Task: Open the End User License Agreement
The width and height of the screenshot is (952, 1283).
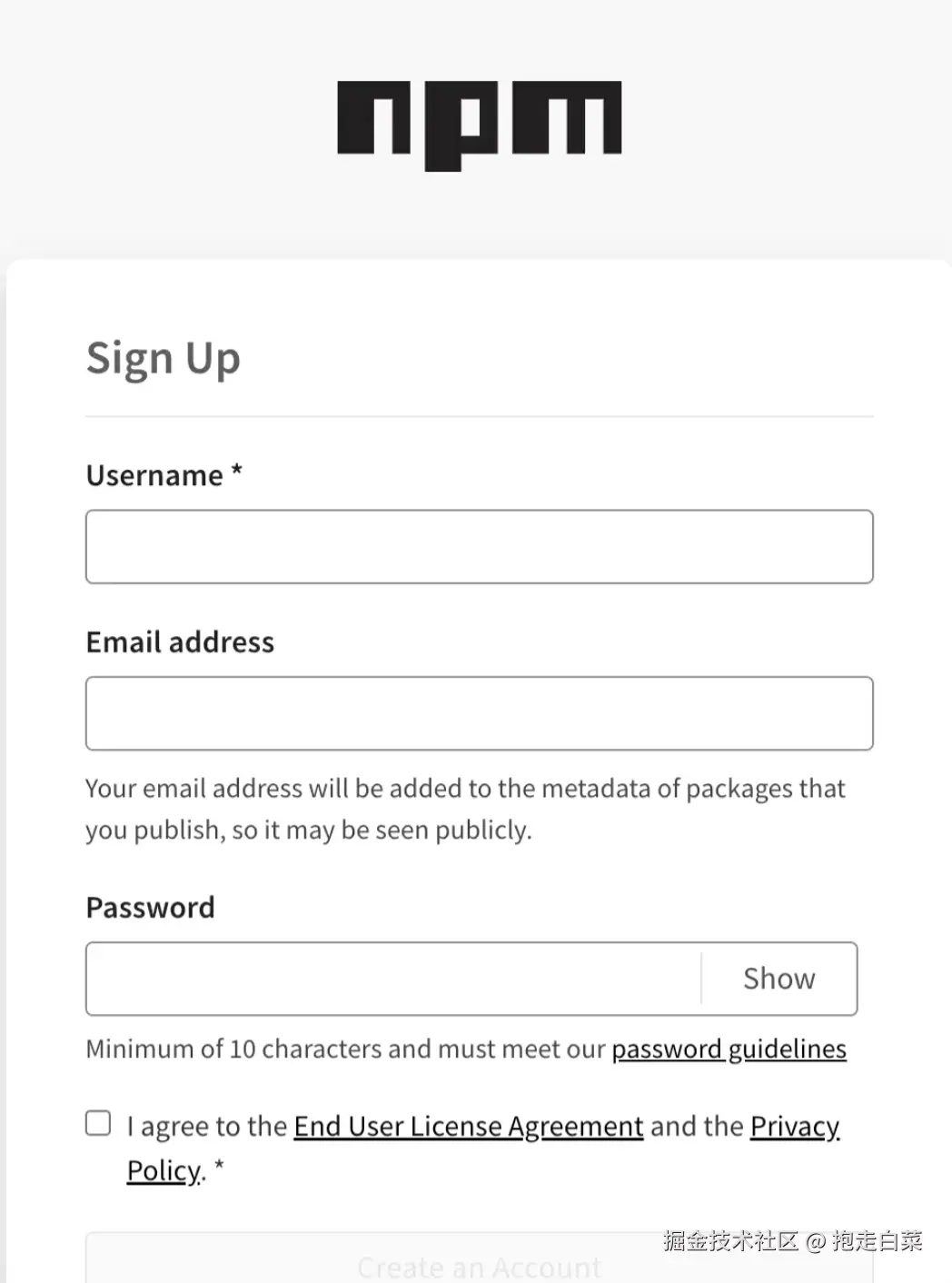Action: point(468,1126)
